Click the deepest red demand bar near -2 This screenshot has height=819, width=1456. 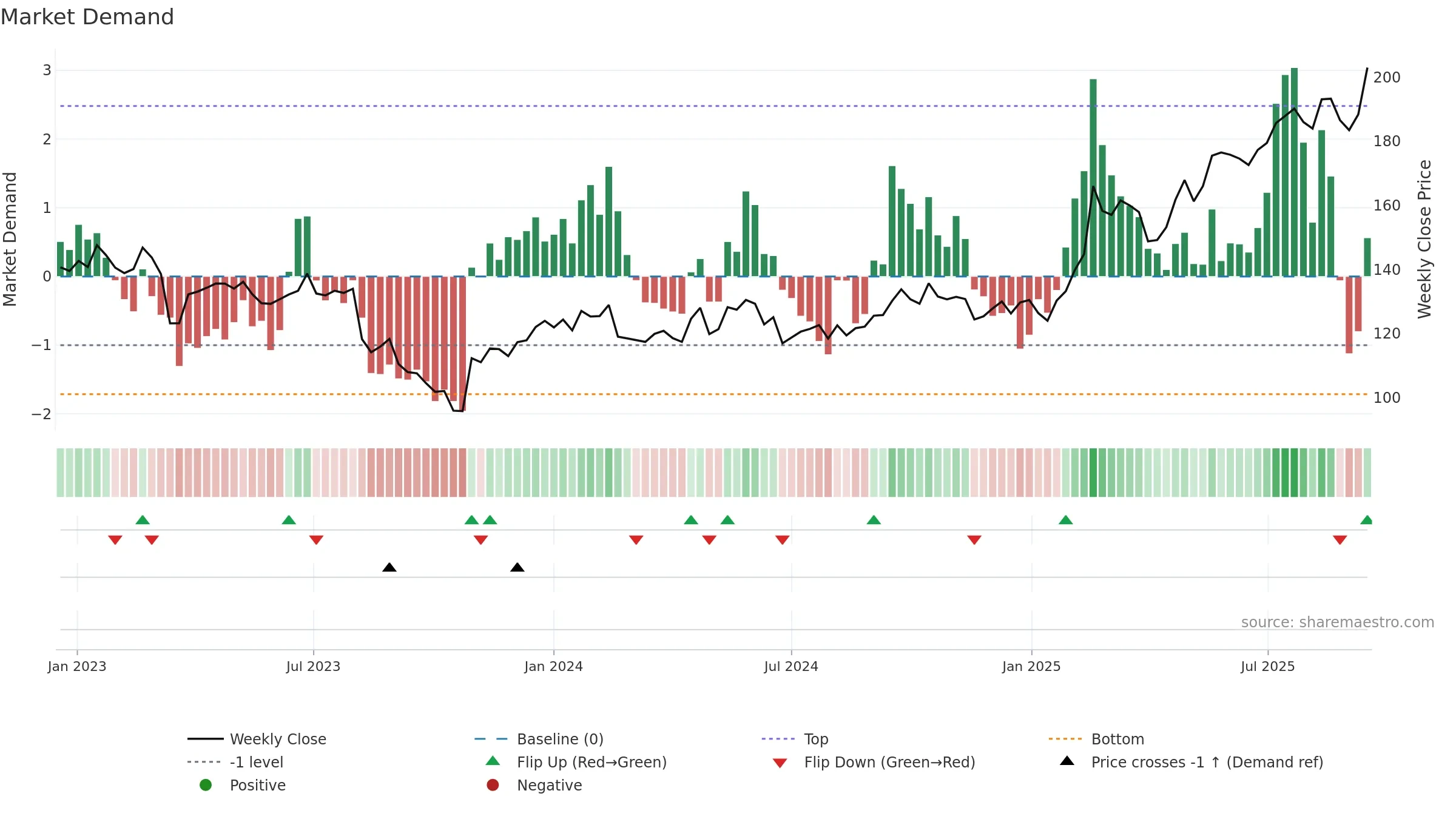point(462,344)
